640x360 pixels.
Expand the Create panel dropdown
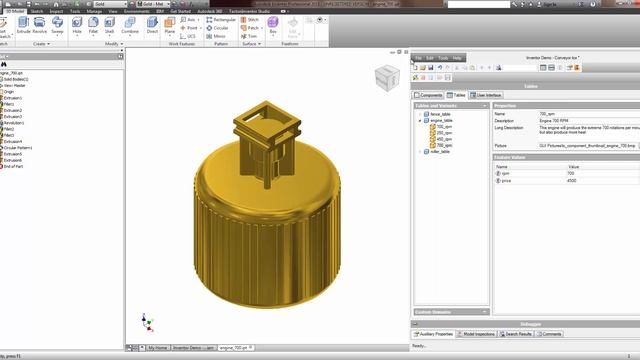pyautogui.click(x=41, y=44)
